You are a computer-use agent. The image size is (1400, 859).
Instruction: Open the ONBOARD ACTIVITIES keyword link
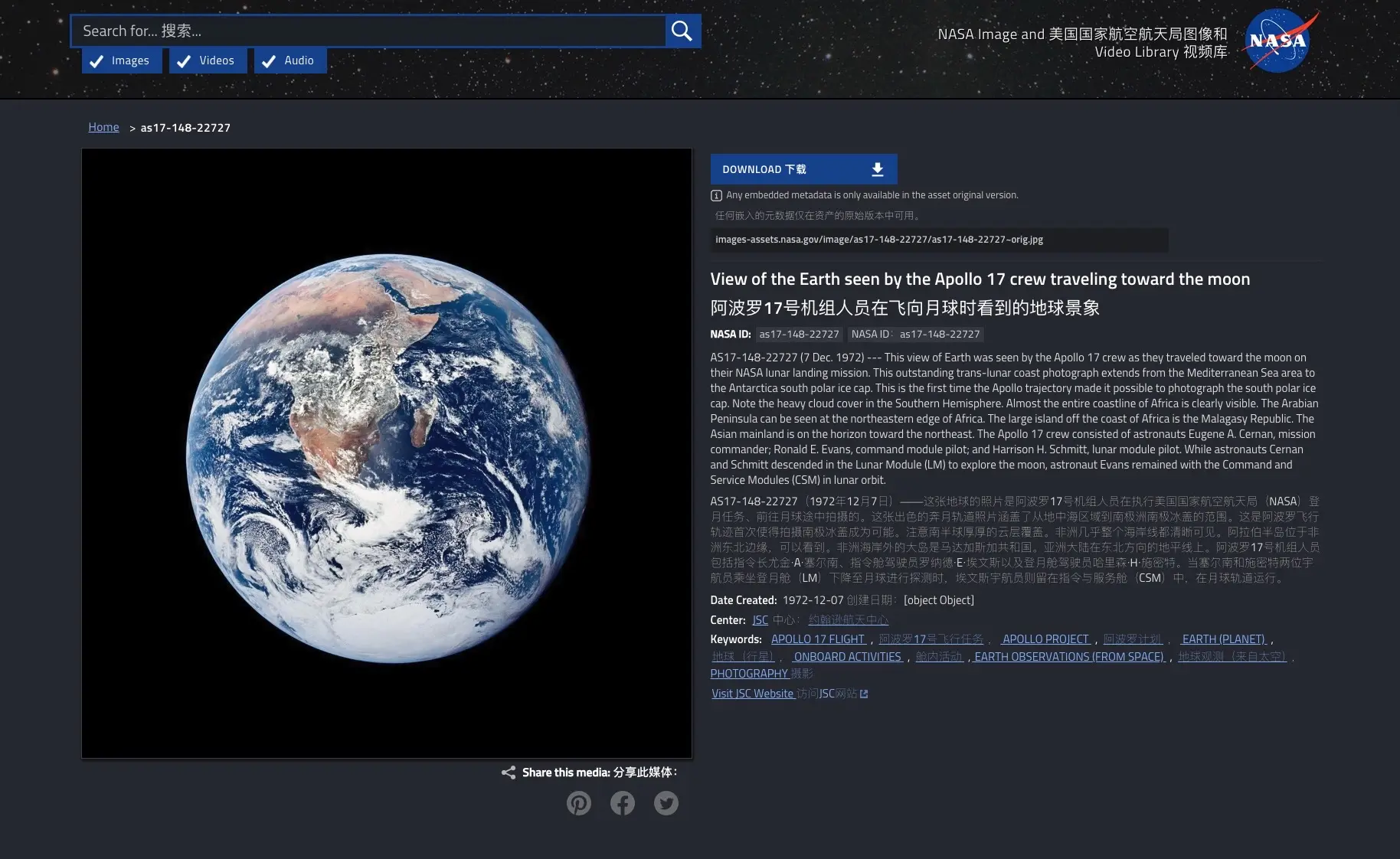coord(847,657)
